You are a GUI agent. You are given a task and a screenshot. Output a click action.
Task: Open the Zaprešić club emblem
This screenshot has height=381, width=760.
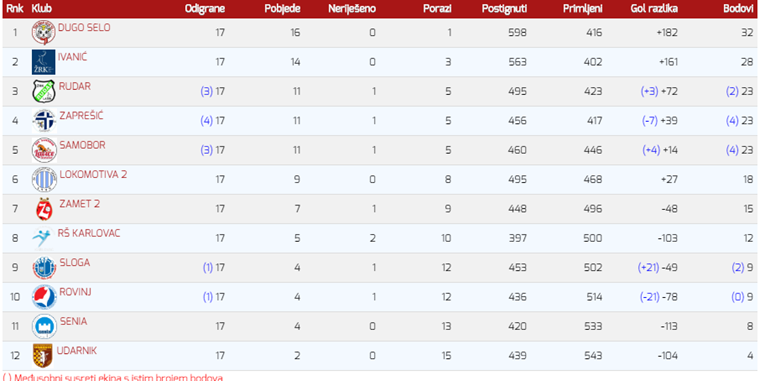[x=44, y=121]
